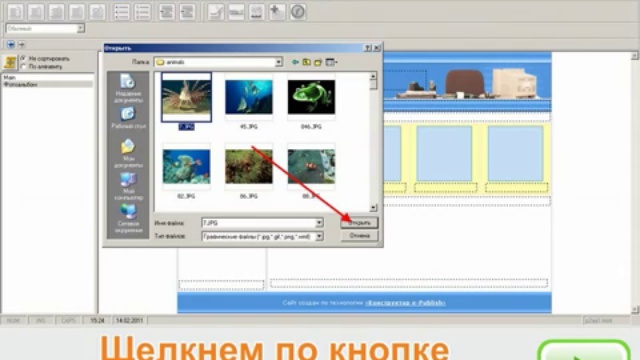The width and height of the screenshot is (640, 360).
Task: Click the numbered list toolbar icon
Action: pos(142,12)
